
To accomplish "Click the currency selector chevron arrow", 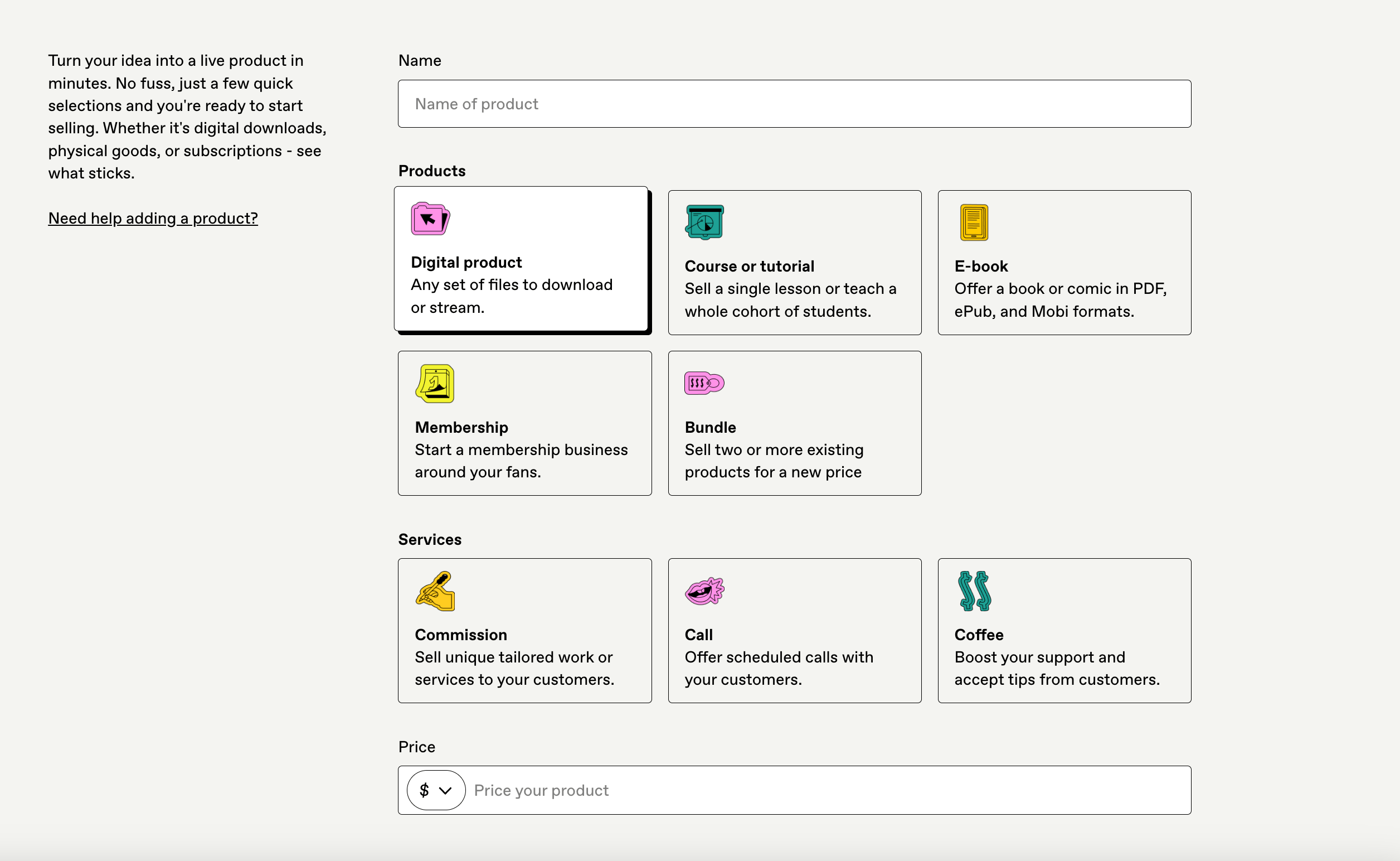I will click(x=446, y=790).
